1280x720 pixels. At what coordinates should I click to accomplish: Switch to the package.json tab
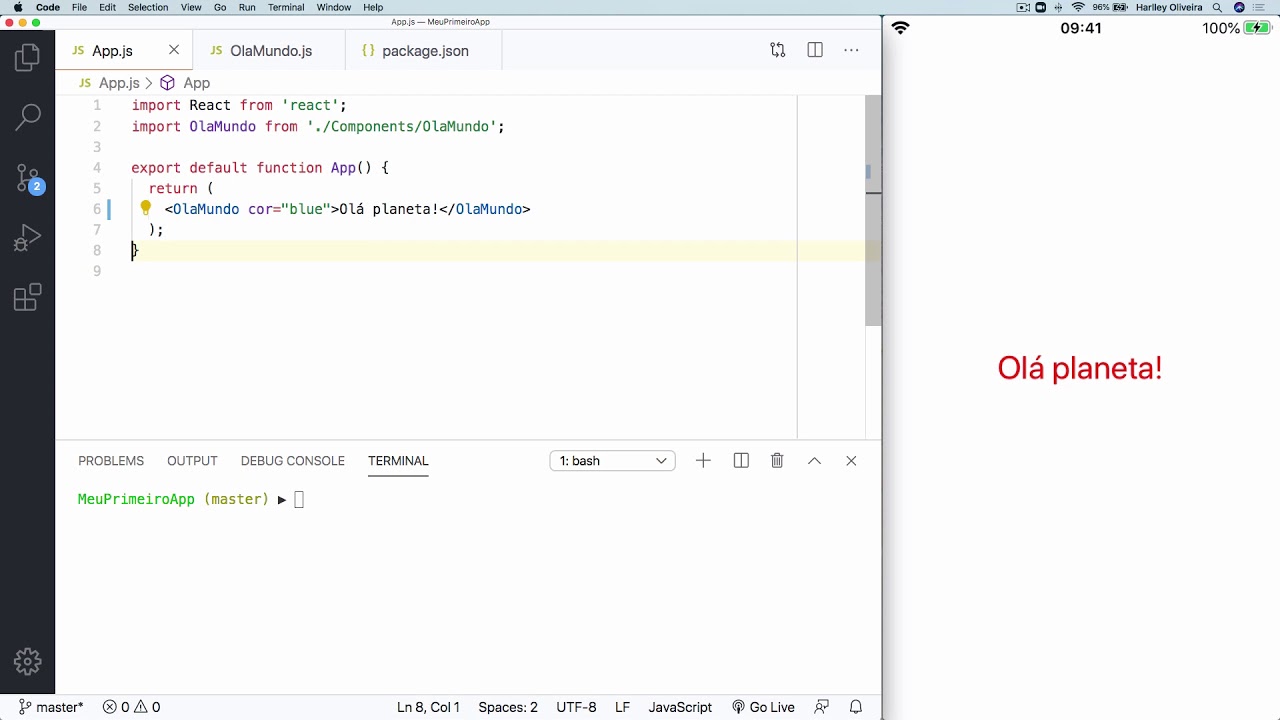tap(425, 51)
